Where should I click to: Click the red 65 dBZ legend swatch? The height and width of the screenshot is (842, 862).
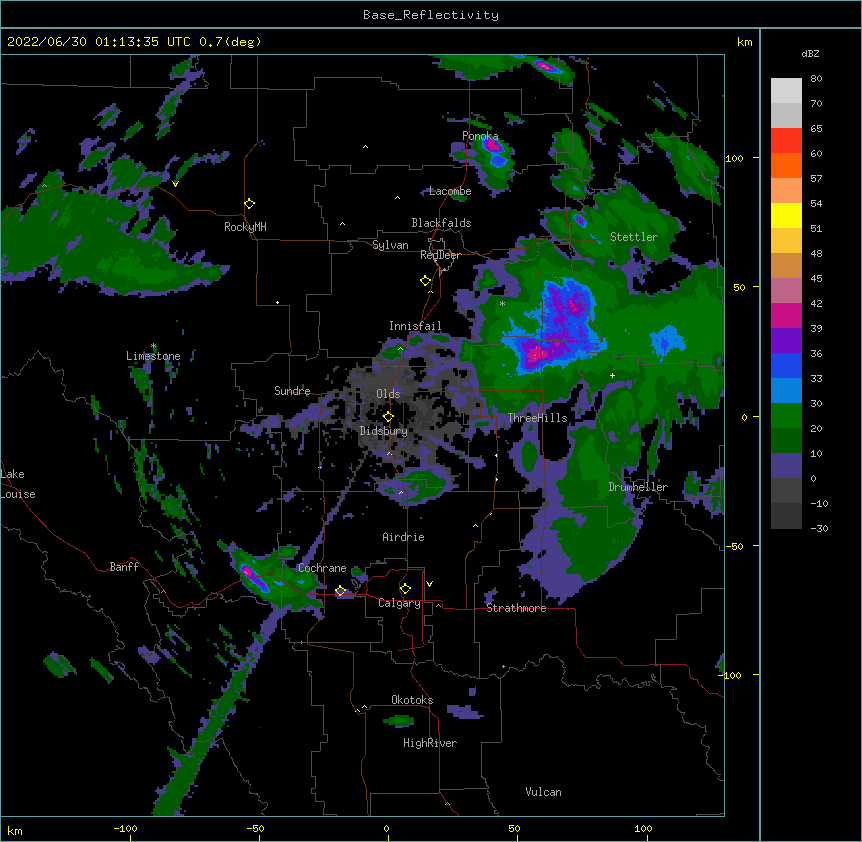point(786,140)
